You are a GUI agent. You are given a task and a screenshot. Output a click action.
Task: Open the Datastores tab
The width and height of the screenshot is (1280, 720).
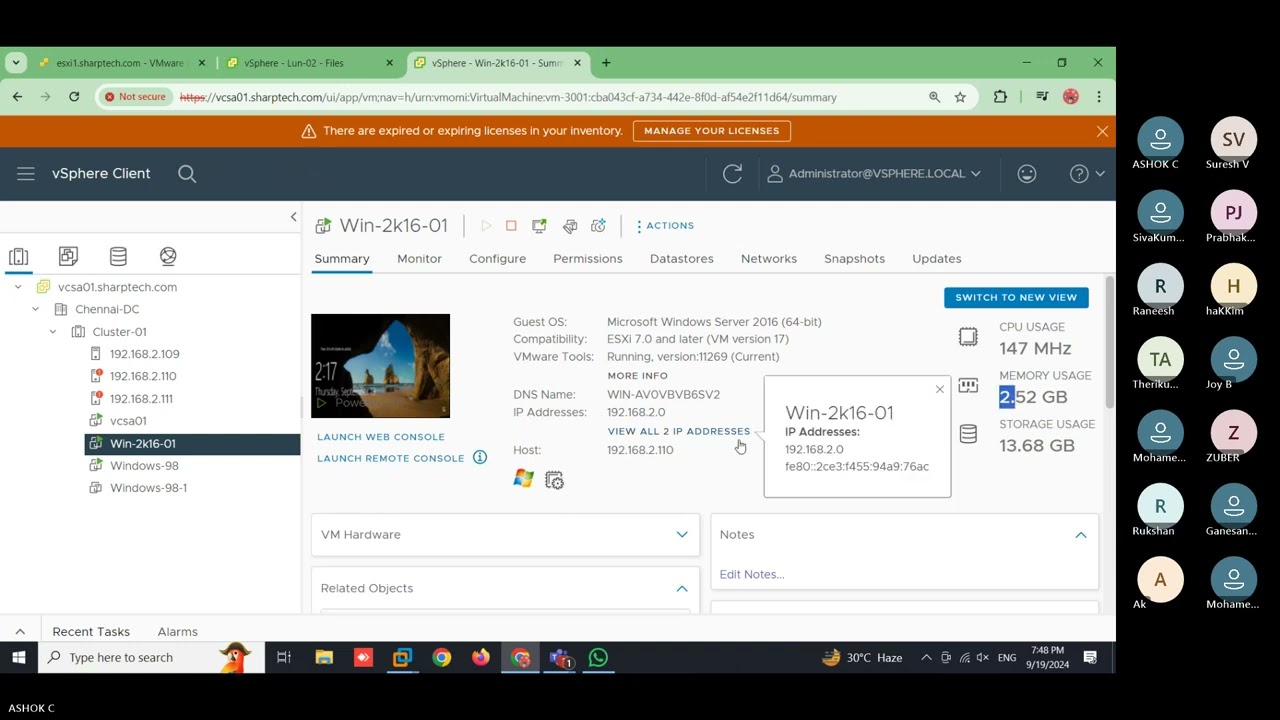[x=682, y=259]
